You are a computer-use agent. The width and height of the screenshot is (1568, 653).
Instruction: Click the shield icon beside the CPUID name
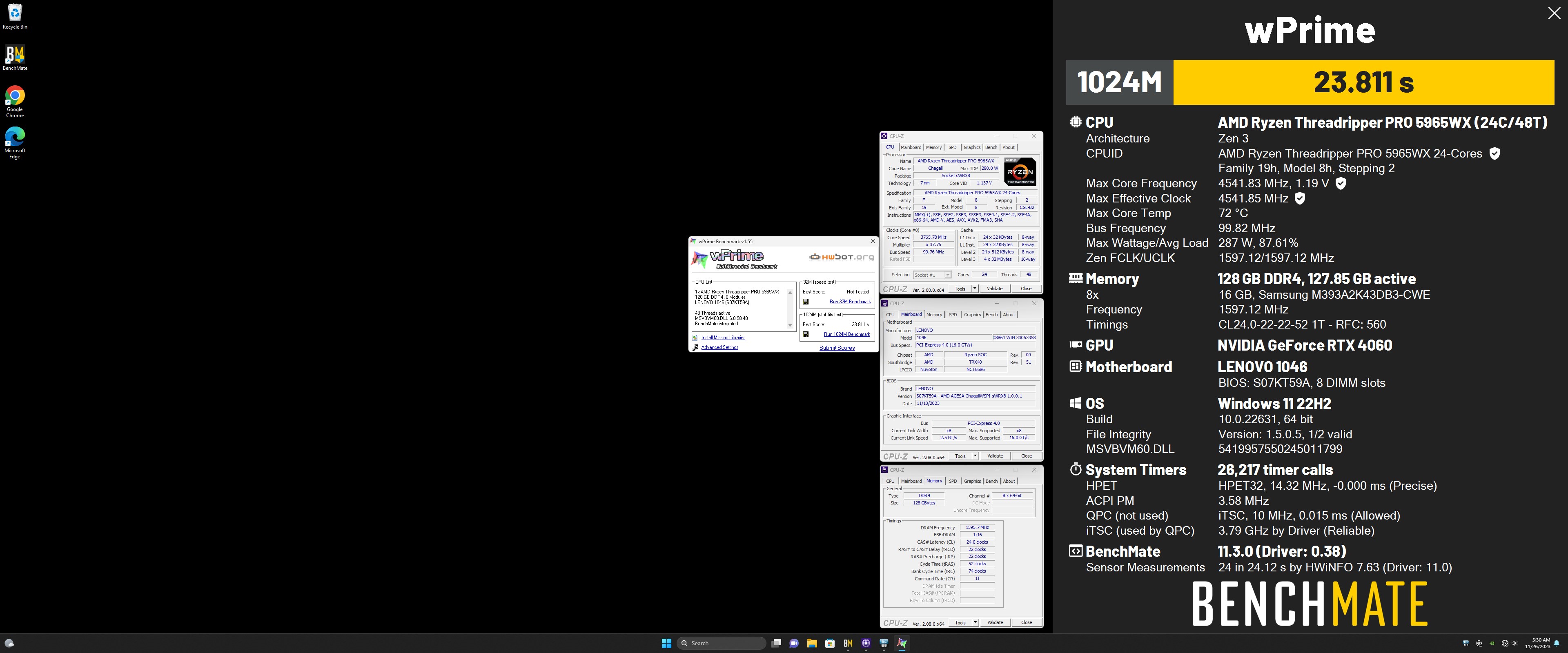[1494, 154]
